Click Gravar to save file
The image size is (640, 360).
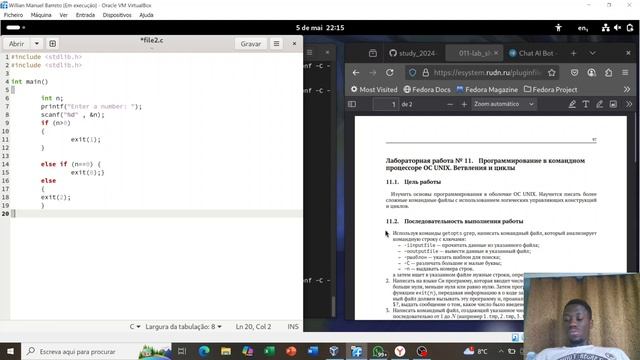251,44
